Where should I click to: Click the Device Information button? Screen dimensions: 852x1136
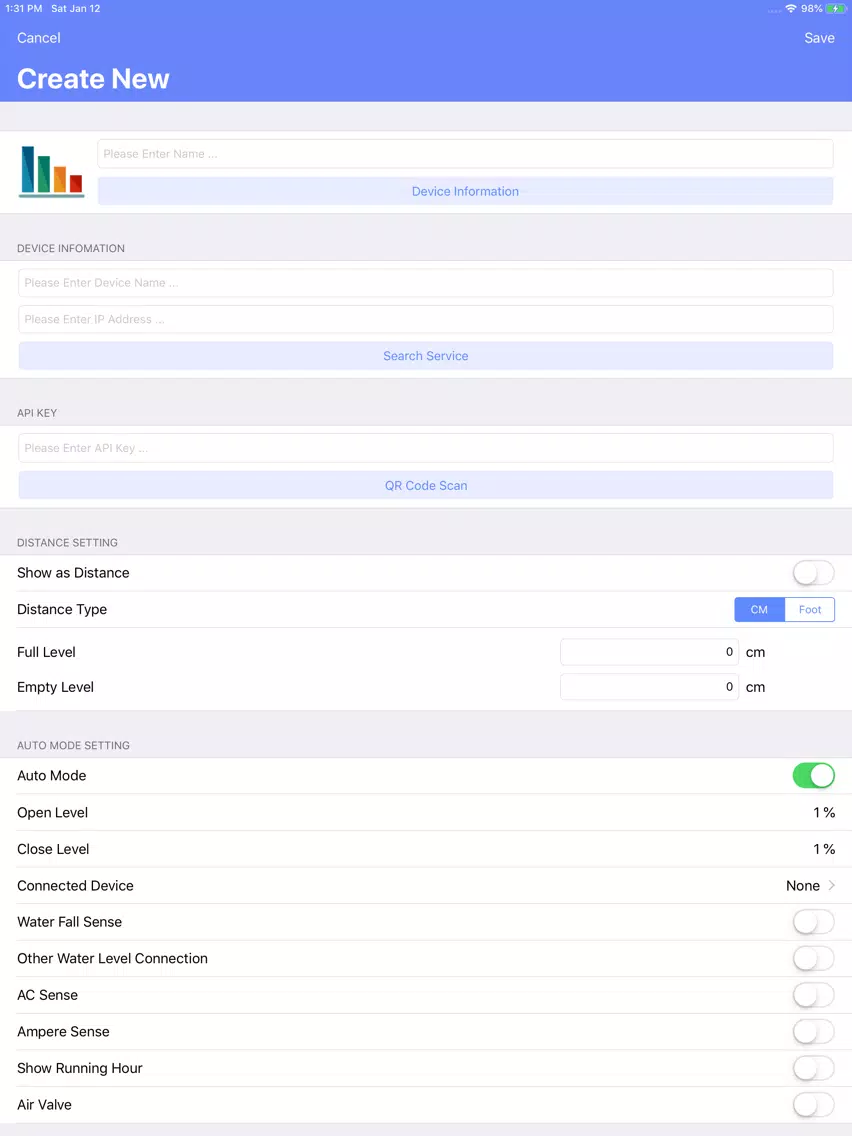tap(465, 191)
